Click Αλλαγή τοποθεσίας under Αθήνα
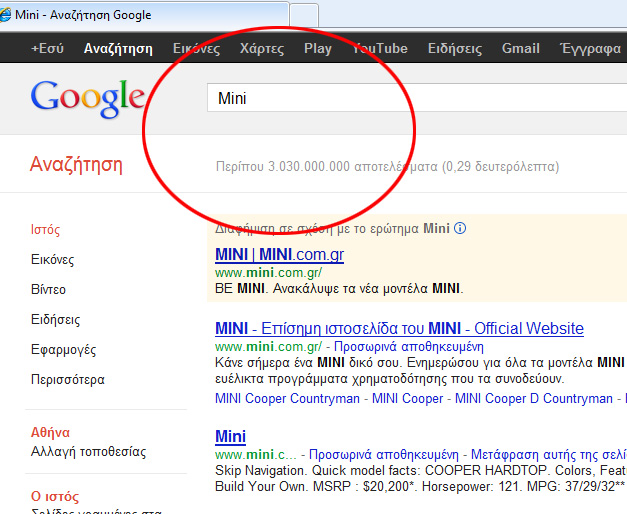The width and height of the screenshot is (627, 514). click(86, 453)
